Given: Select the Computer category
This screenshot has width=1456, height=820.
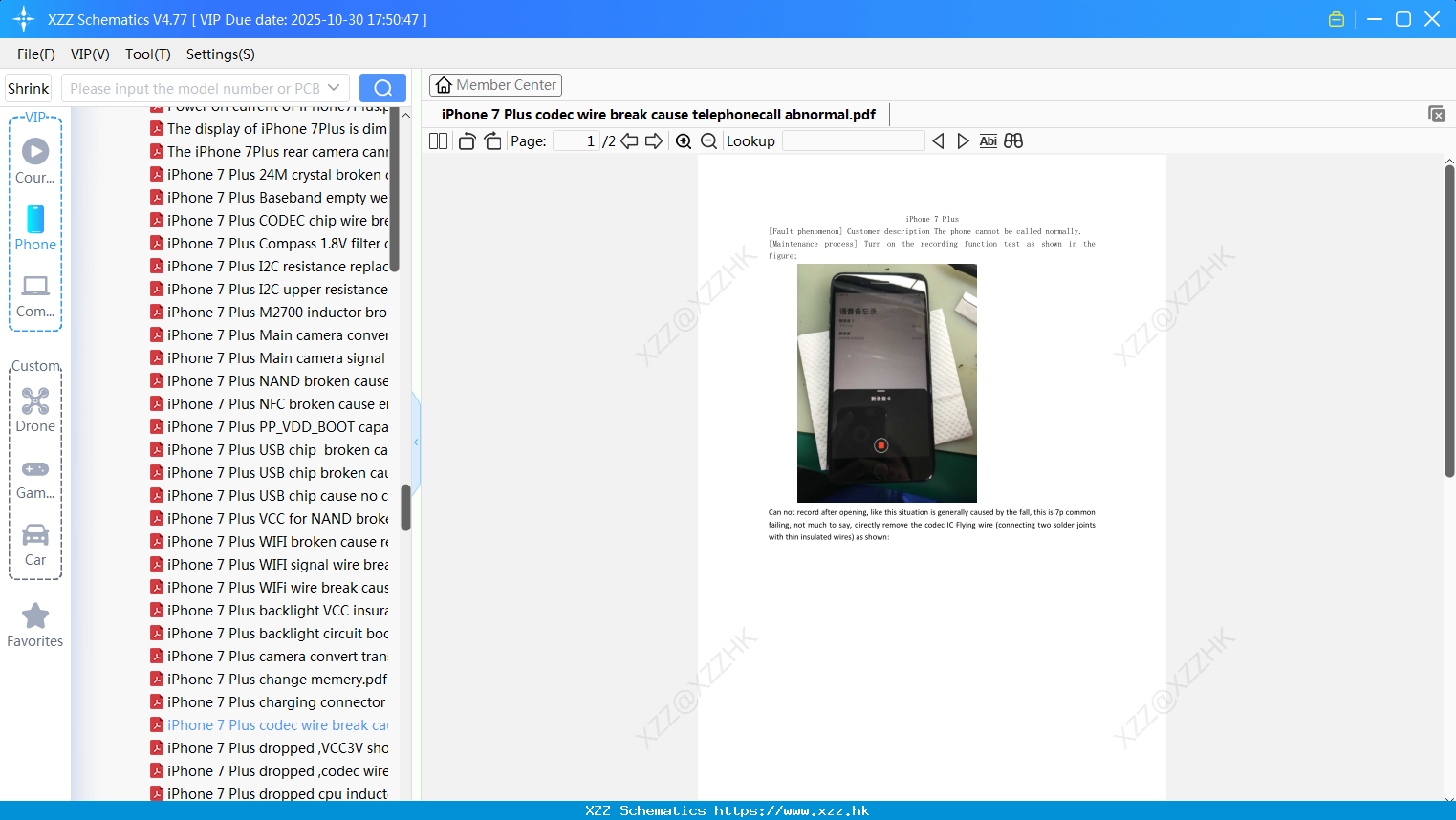Looking at the screenshot, I should point(35,295).
